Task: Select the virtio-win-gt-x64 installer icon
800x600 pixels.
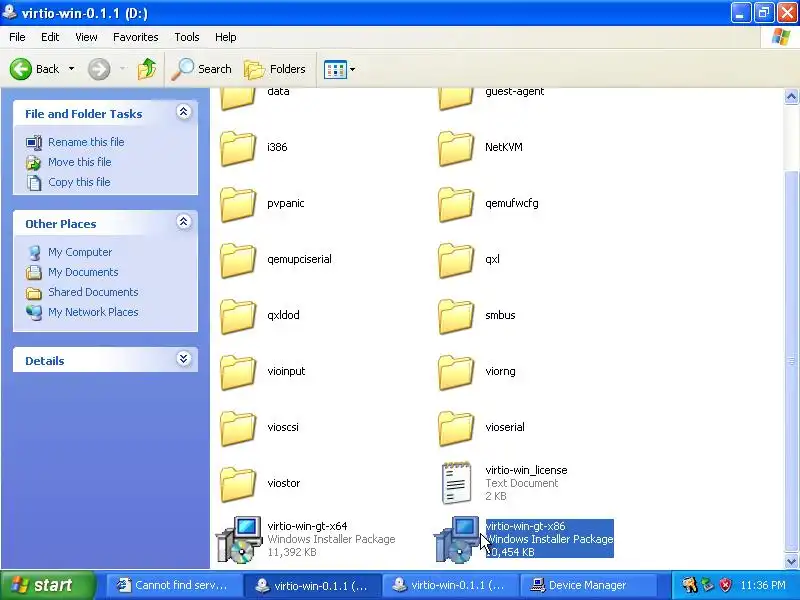Action: [239, 539]
